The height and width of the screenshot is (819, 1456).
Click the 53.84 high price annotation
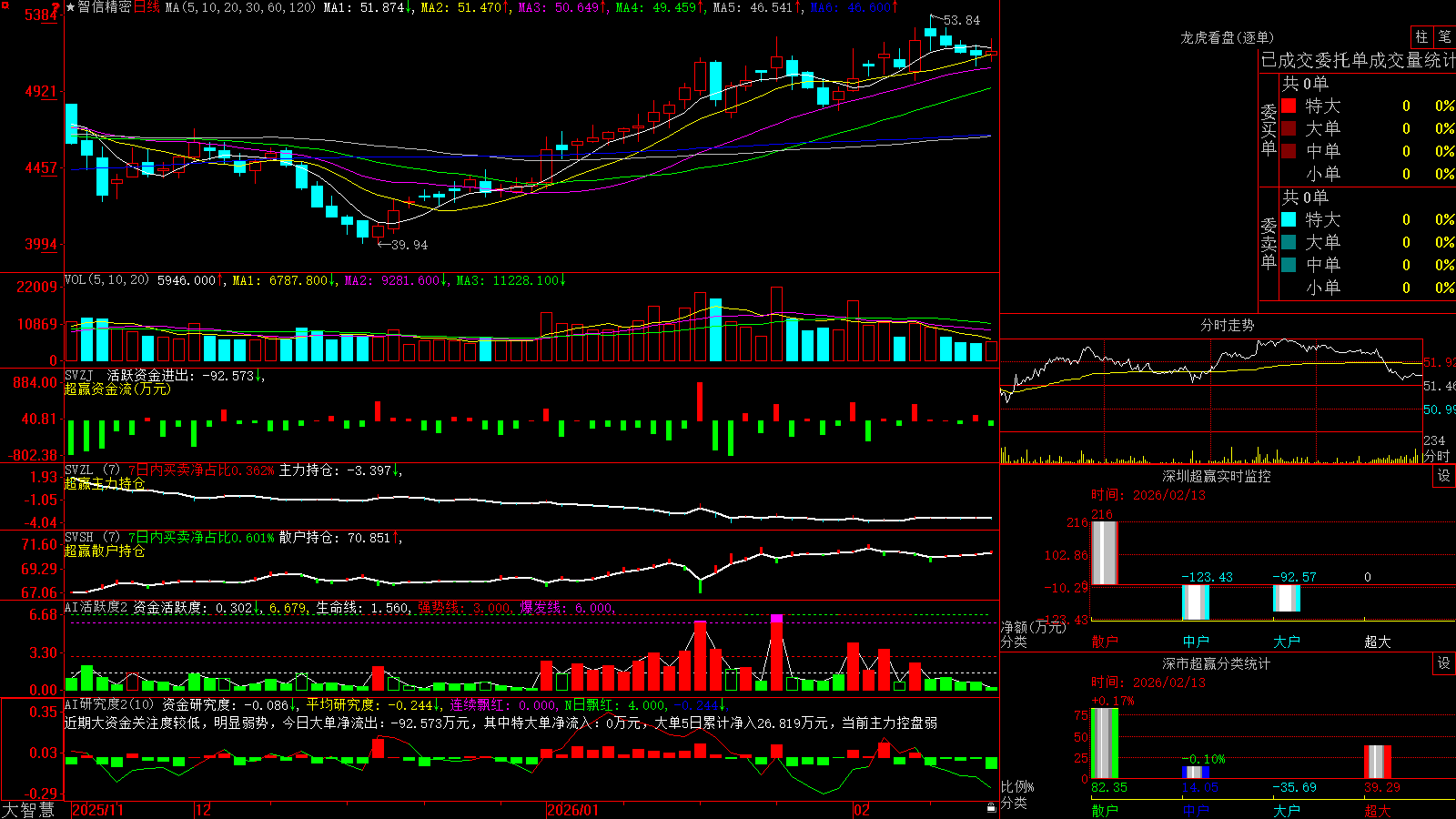962,20
